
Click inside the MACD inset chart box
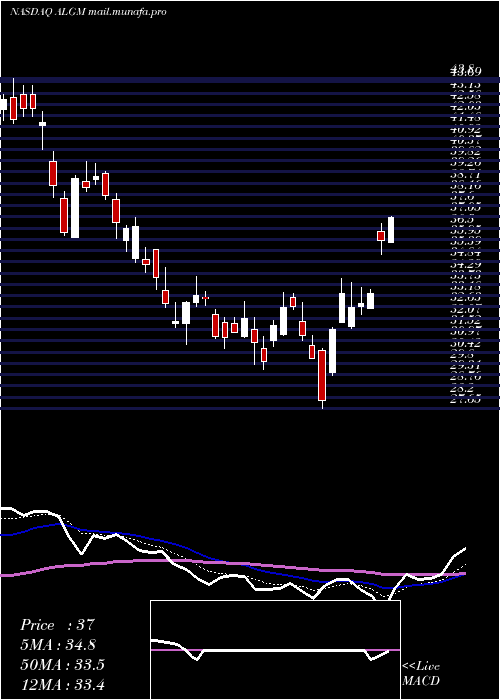(275, 650)
